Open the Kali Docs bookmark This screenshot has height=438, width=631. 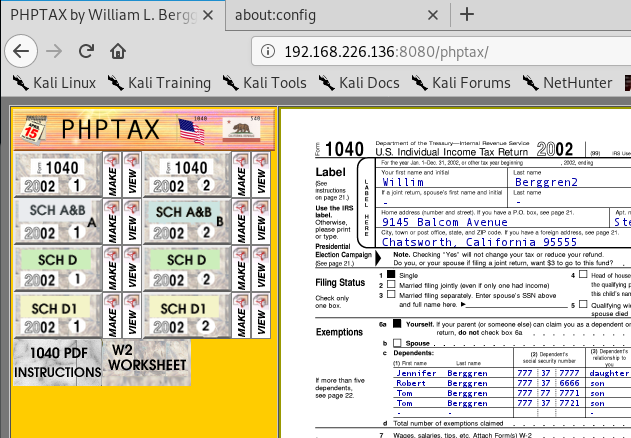[359, 83]
